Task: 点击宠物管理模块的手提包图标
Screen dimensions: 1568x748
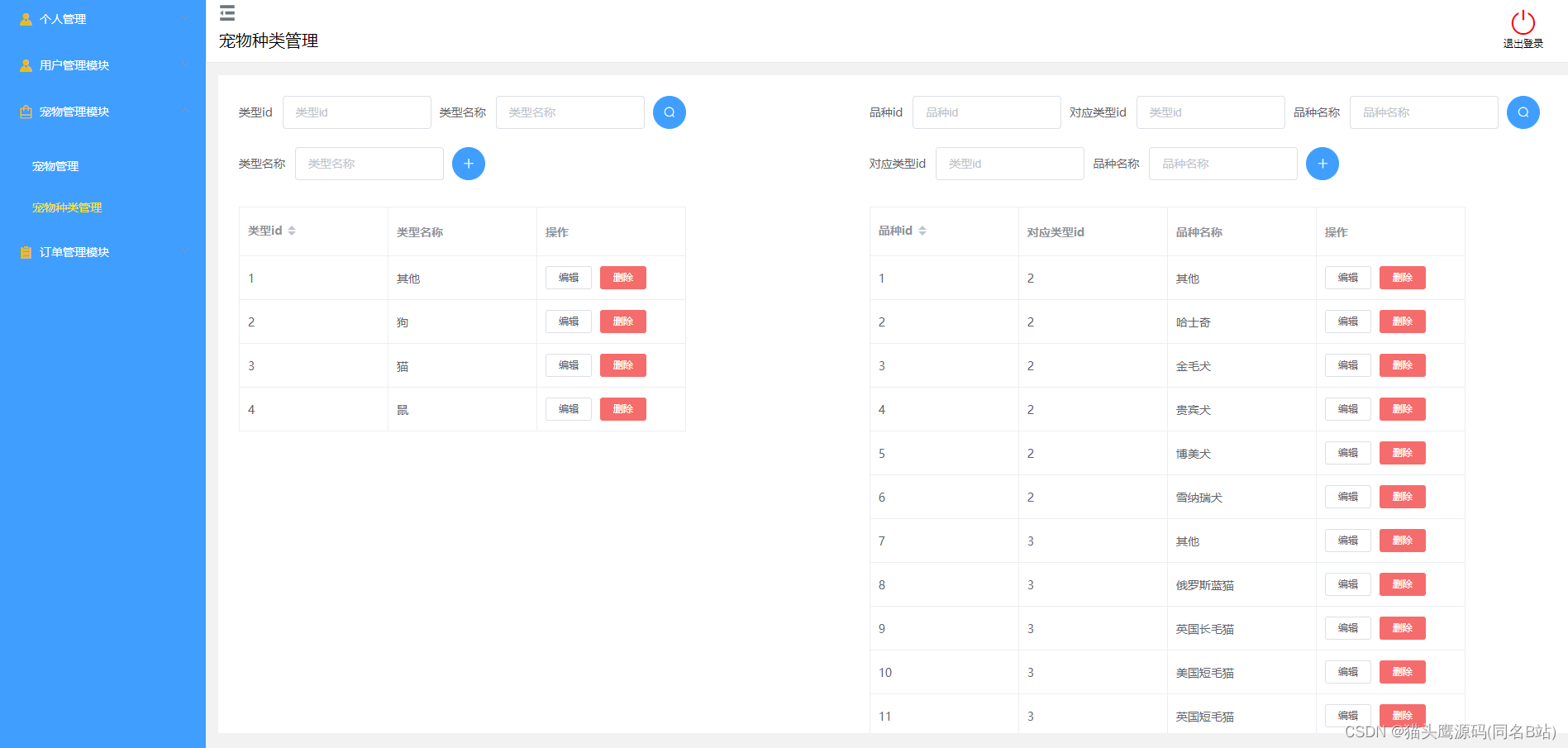Action: [24, 111]
